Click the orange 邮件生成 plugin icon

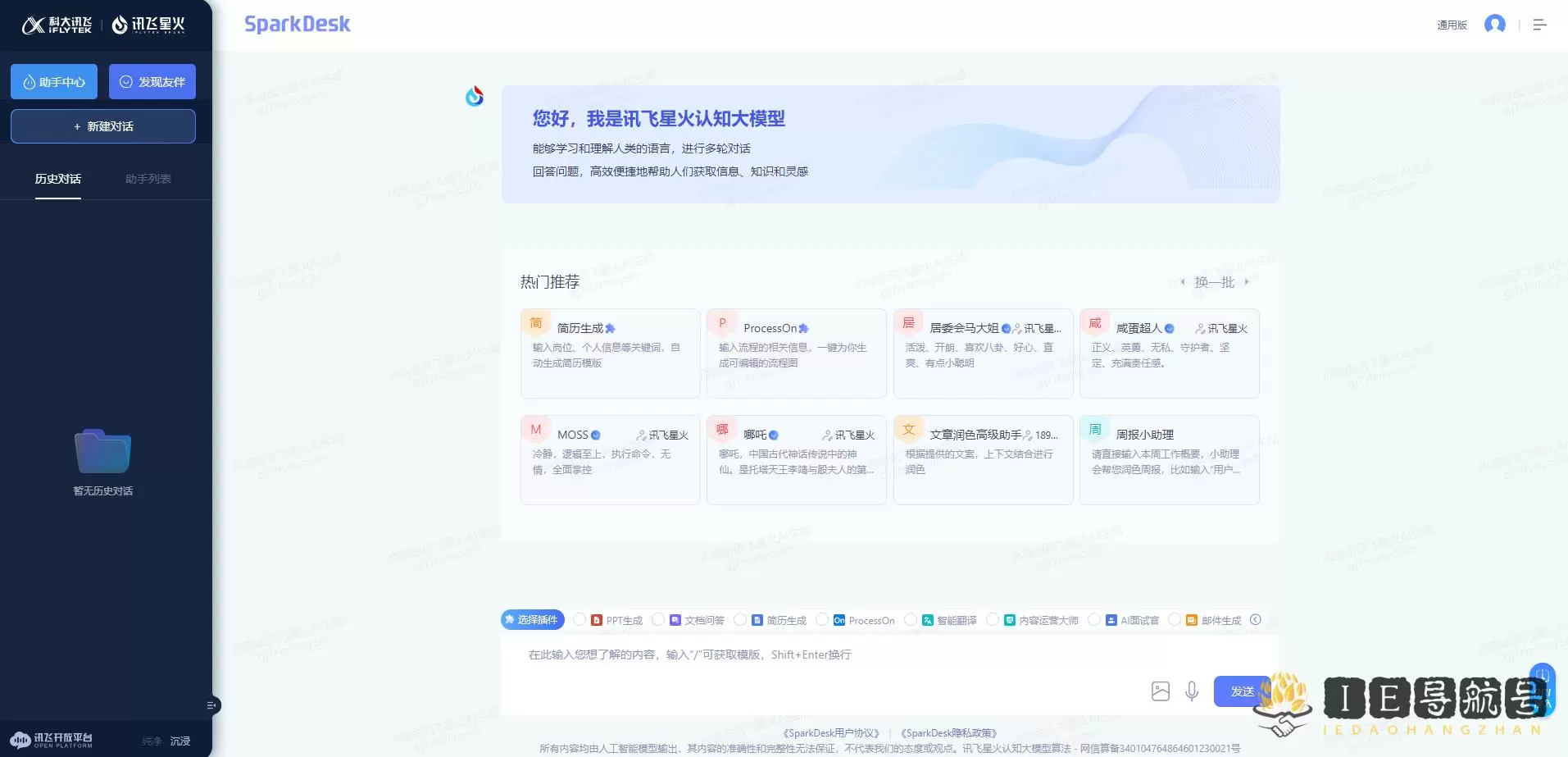pos(1192,620)
